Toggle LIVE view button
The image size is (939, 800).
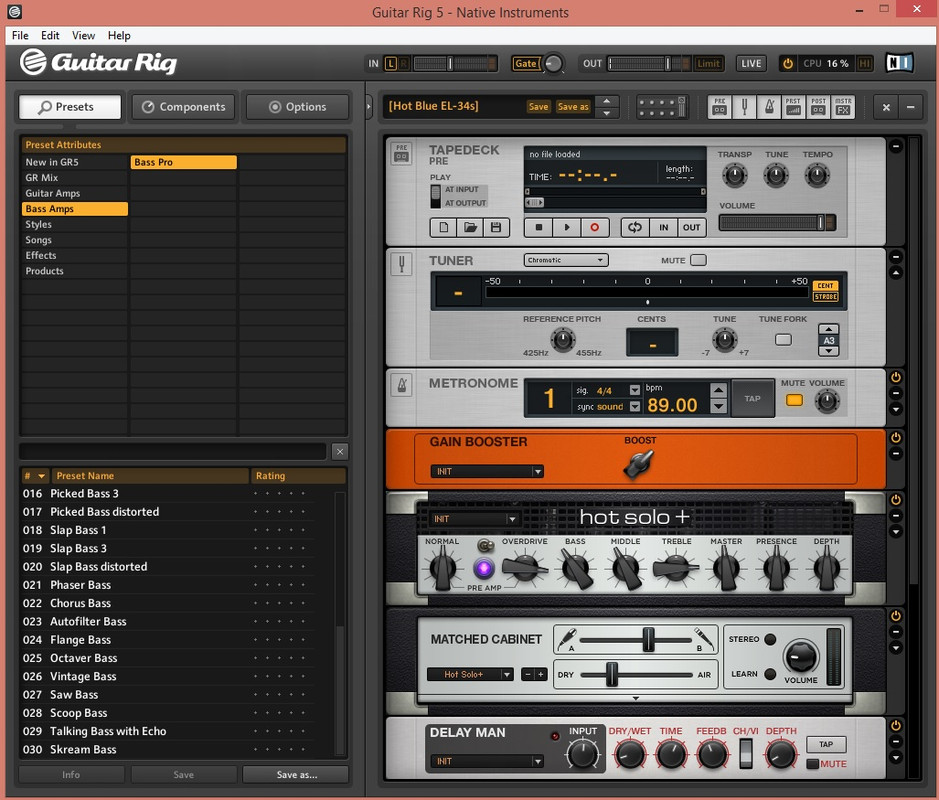click(751, 63)
